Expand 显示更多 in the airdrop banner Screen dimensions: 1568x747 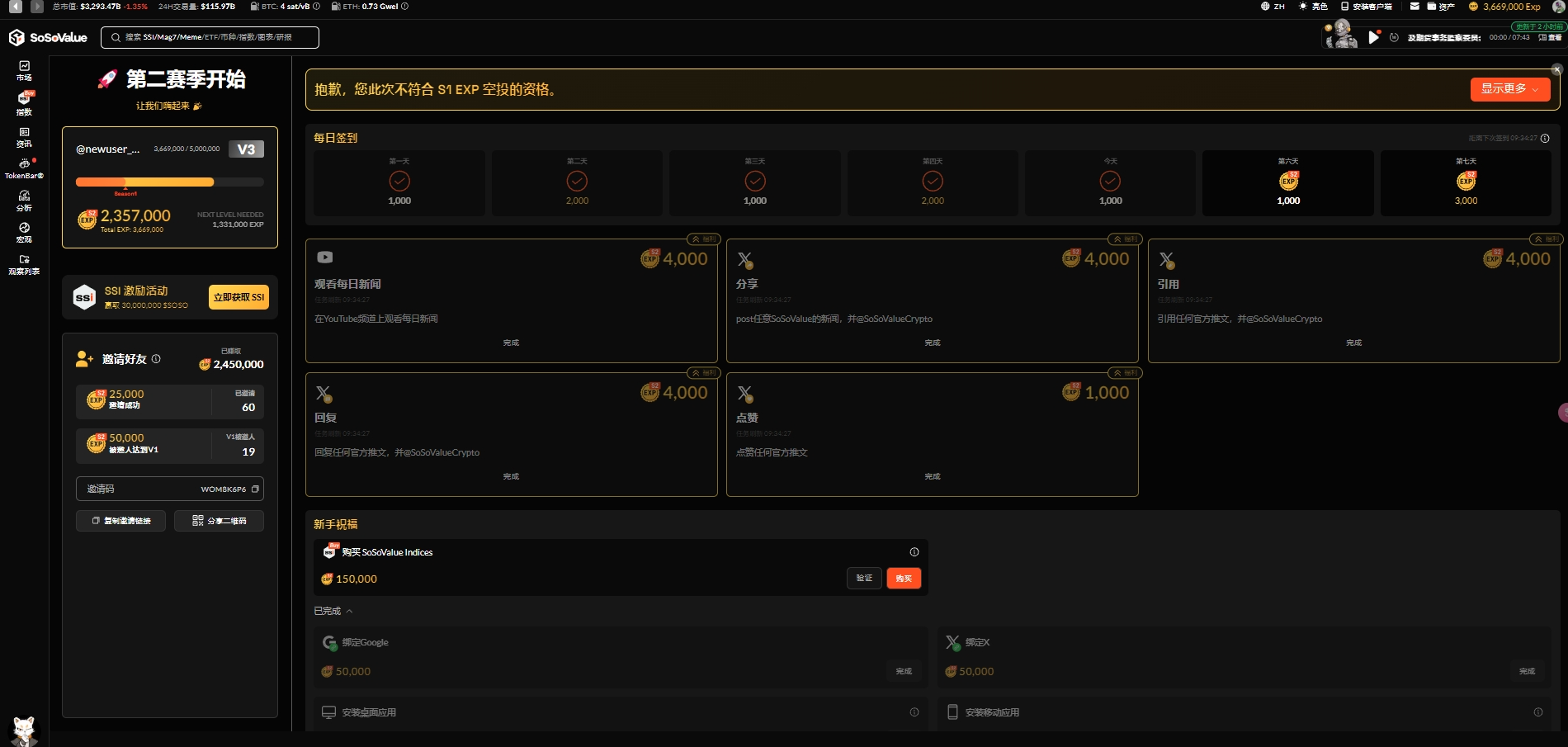pyautogui.click(x=1510, y=89)
